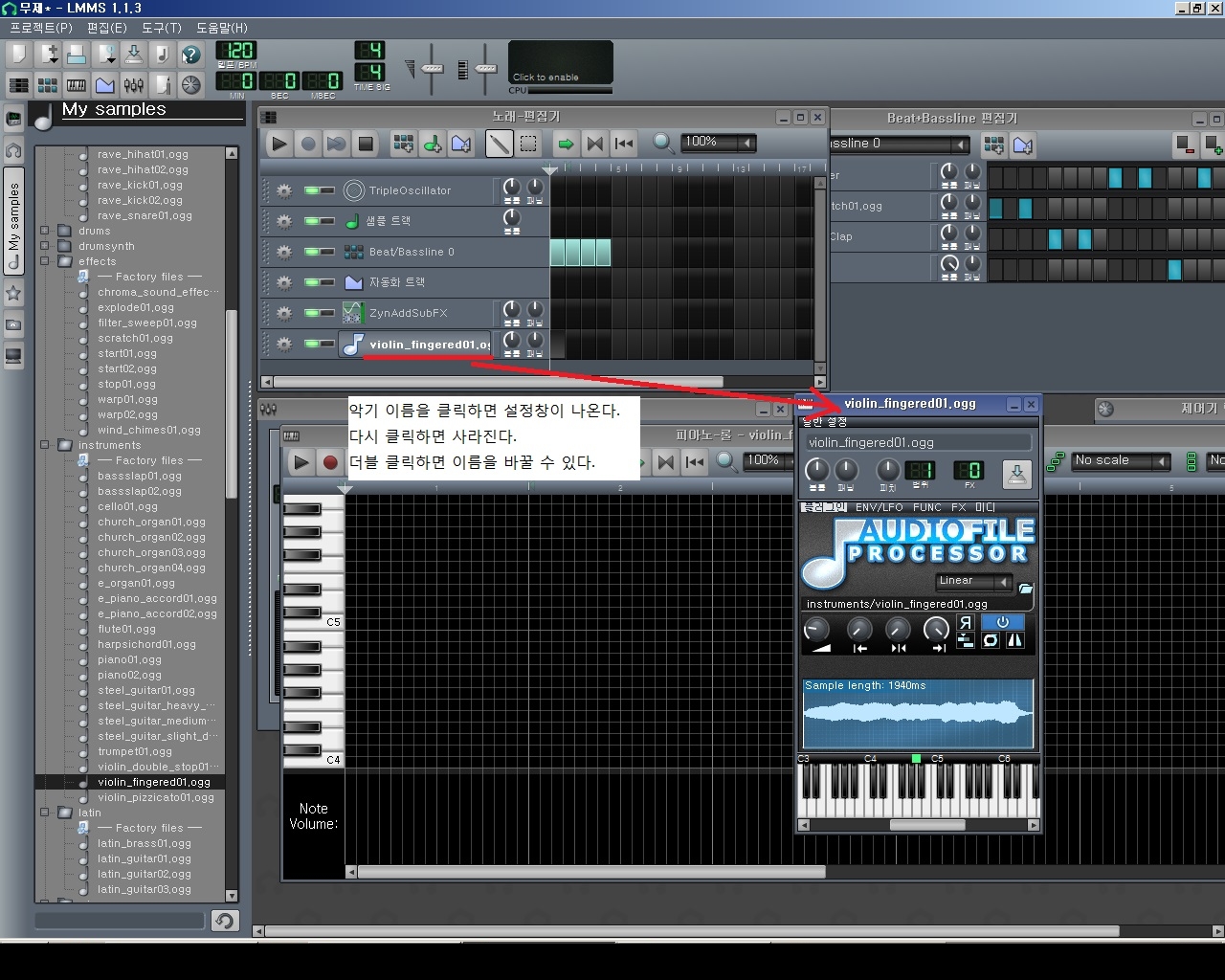1225x980 pixels.
Task: Click violin_fingered01.ogg track name button
Action: 415,345
